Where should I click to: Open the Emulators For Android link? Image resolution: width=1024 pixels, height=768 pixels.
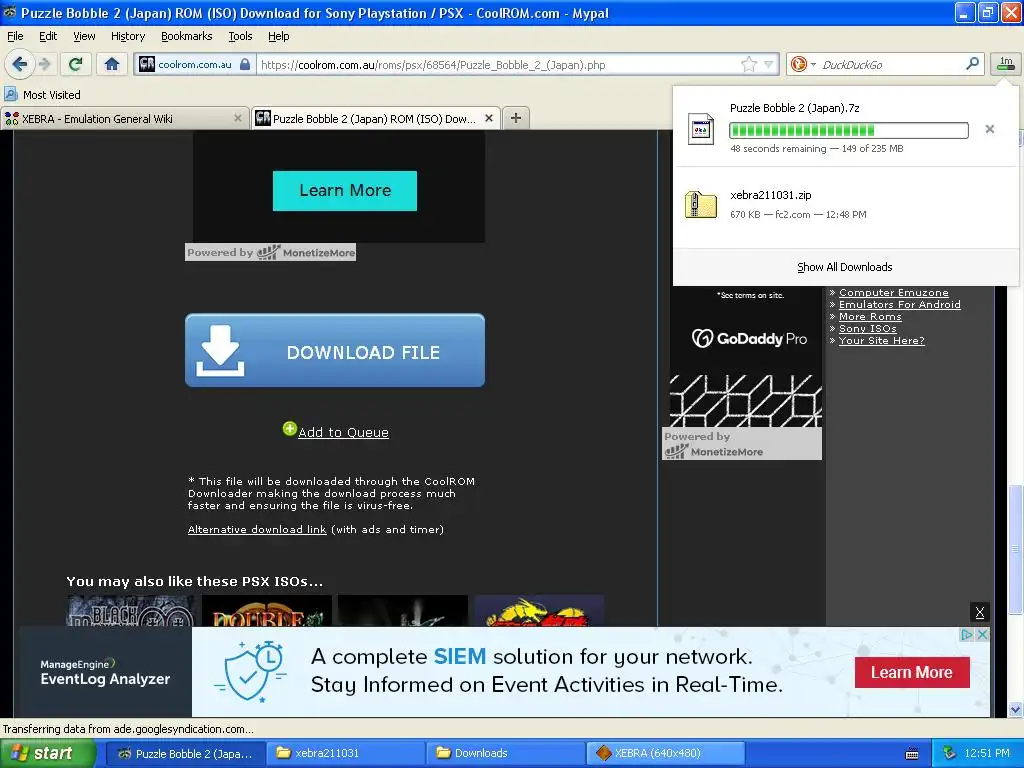coord(899,304)
